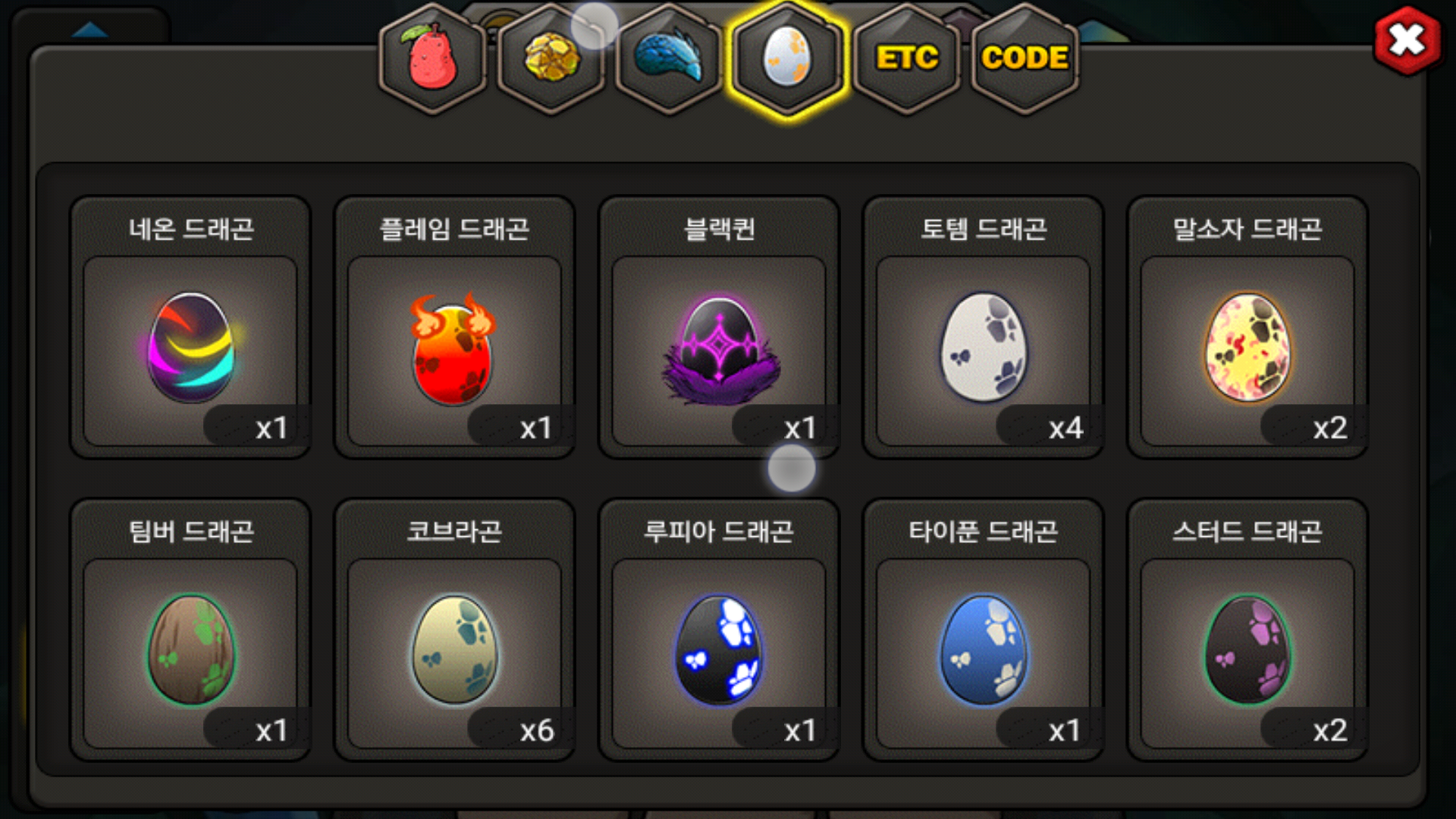Screen dimensions: 1456x819
Task: Switch to the ETC tab
Action: pos(907,59)
